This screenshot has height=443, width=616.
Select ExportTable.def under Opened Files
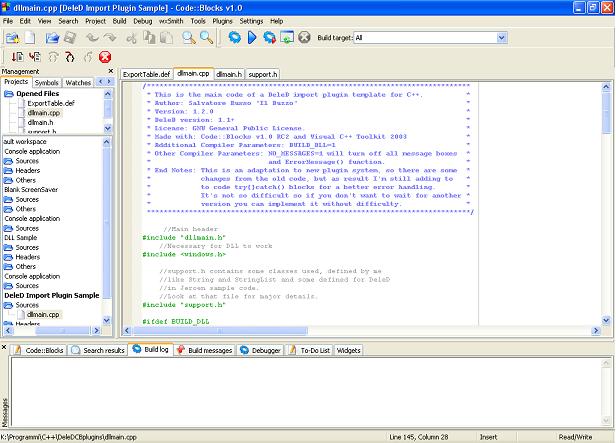[51, 103]
